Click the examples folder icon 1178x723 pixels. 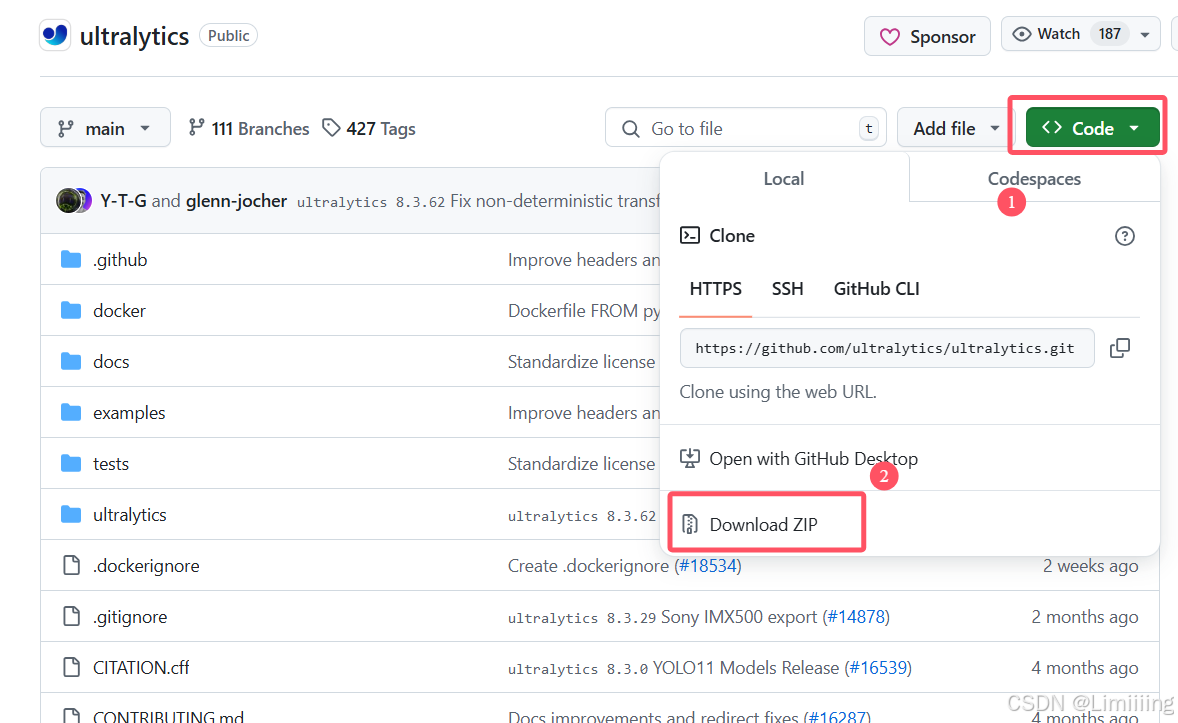(71, 413)
